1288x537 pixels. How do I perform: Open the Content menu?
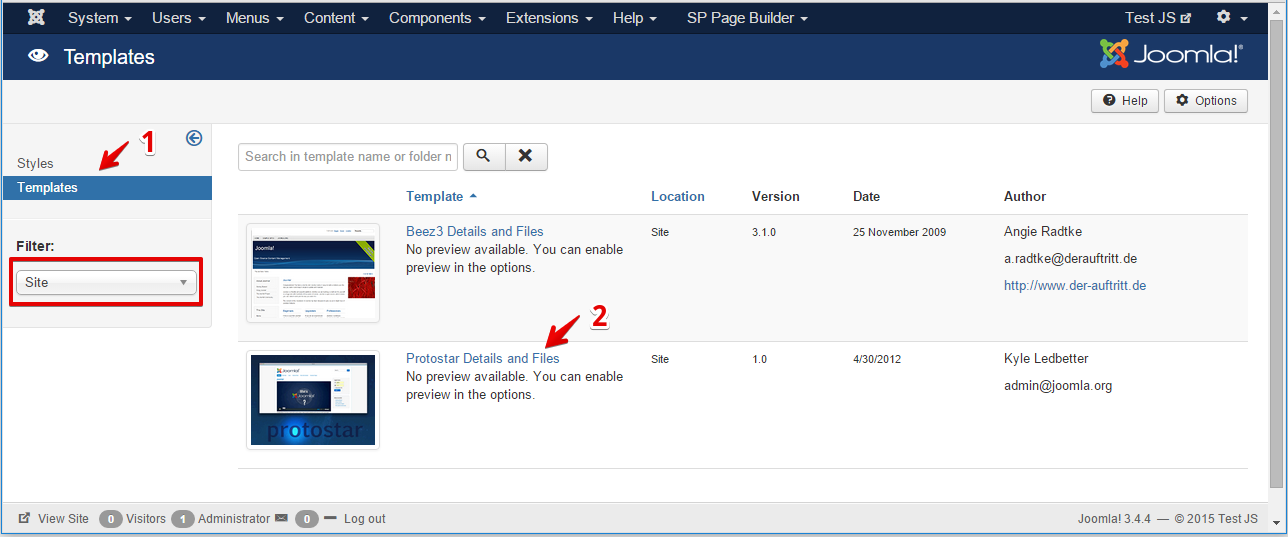click(x=336, y=18)
